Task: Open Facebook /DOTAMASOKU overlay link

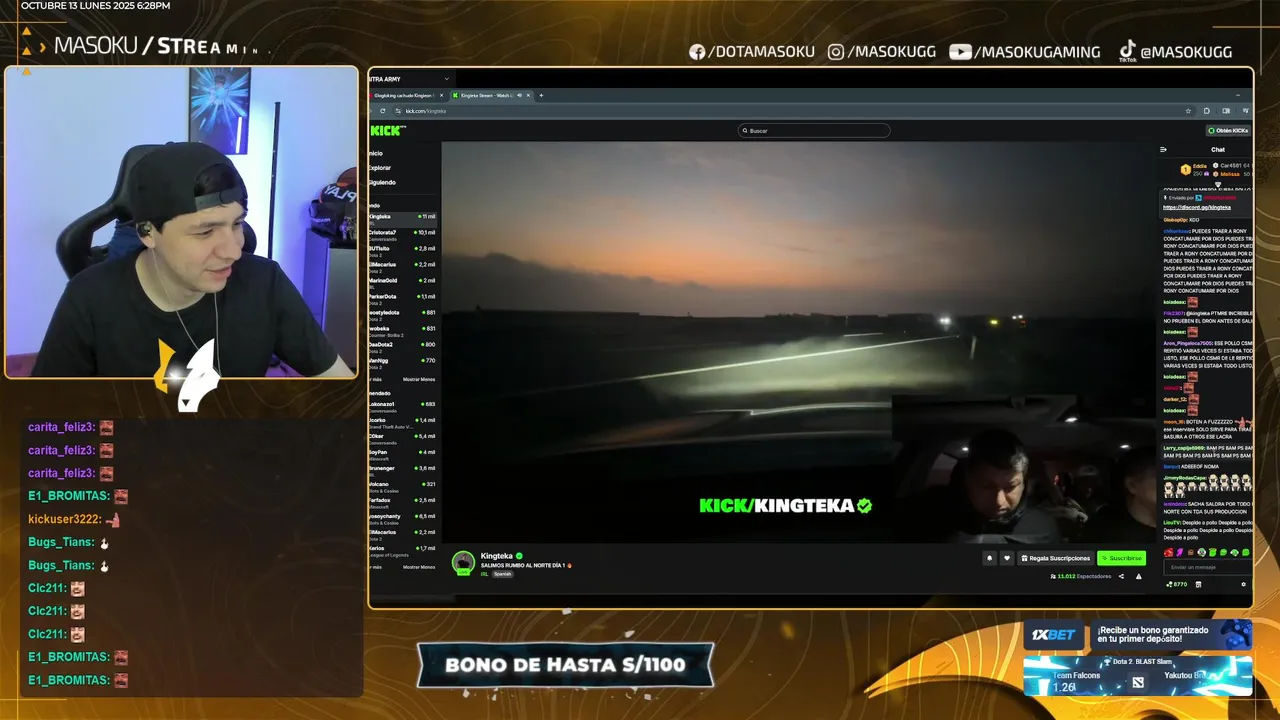Action: point(752,52)
